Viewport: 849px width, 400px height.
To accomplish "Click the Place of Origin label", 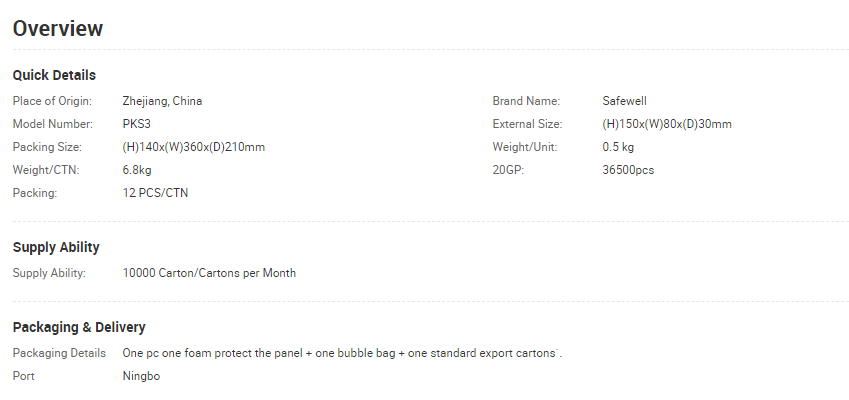I will coord(53,101).
